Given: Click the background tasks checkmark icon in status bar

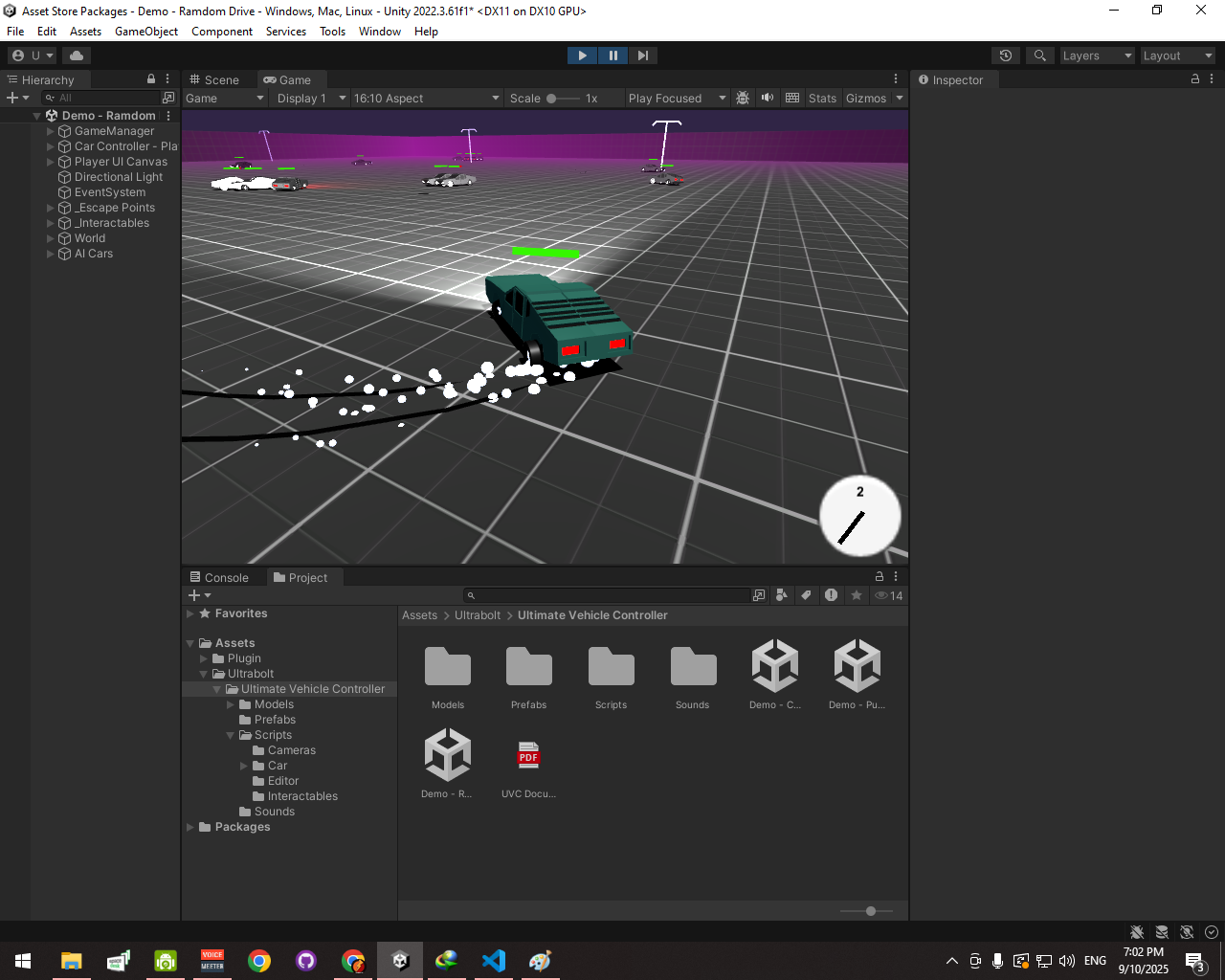Looking at the screenshot, I should 1212,932.
